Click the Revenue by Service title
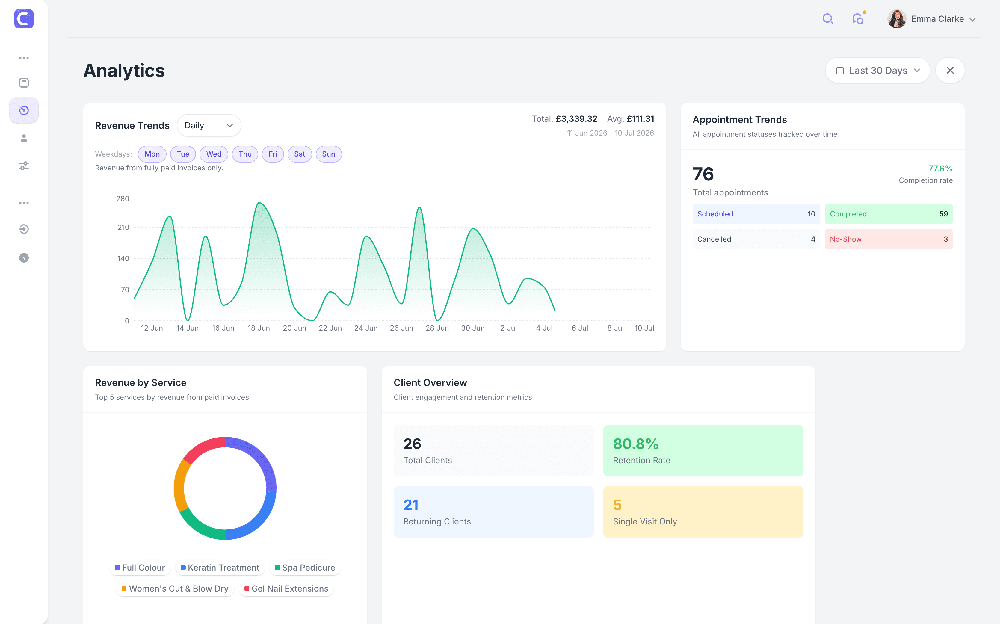 [140, 383]
